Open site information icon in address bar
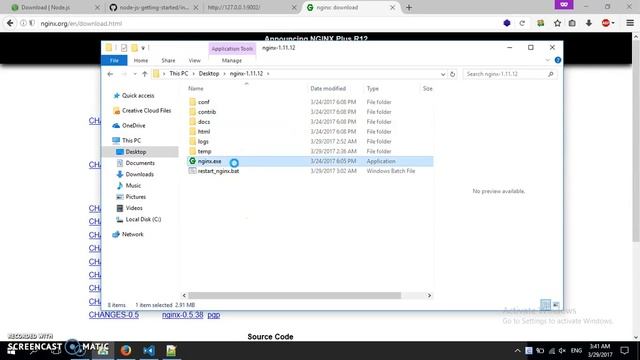This screenshot has height=360, width=640. (x=23, y=23)
